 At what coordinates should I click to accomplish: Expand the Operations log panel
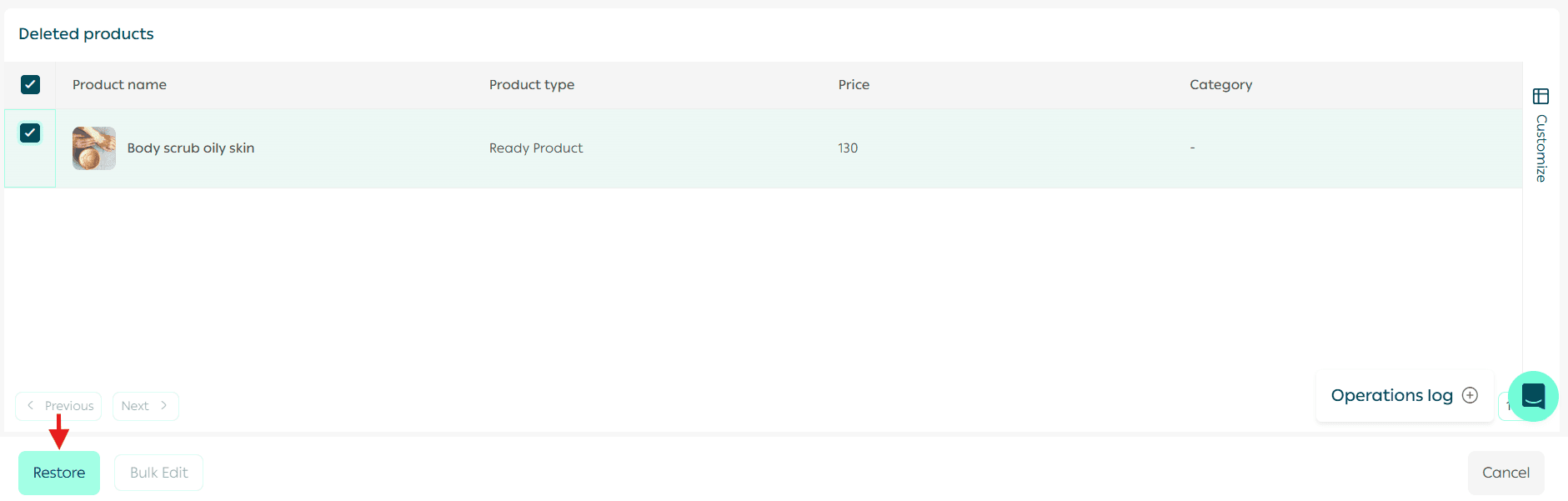[1391, 395]
